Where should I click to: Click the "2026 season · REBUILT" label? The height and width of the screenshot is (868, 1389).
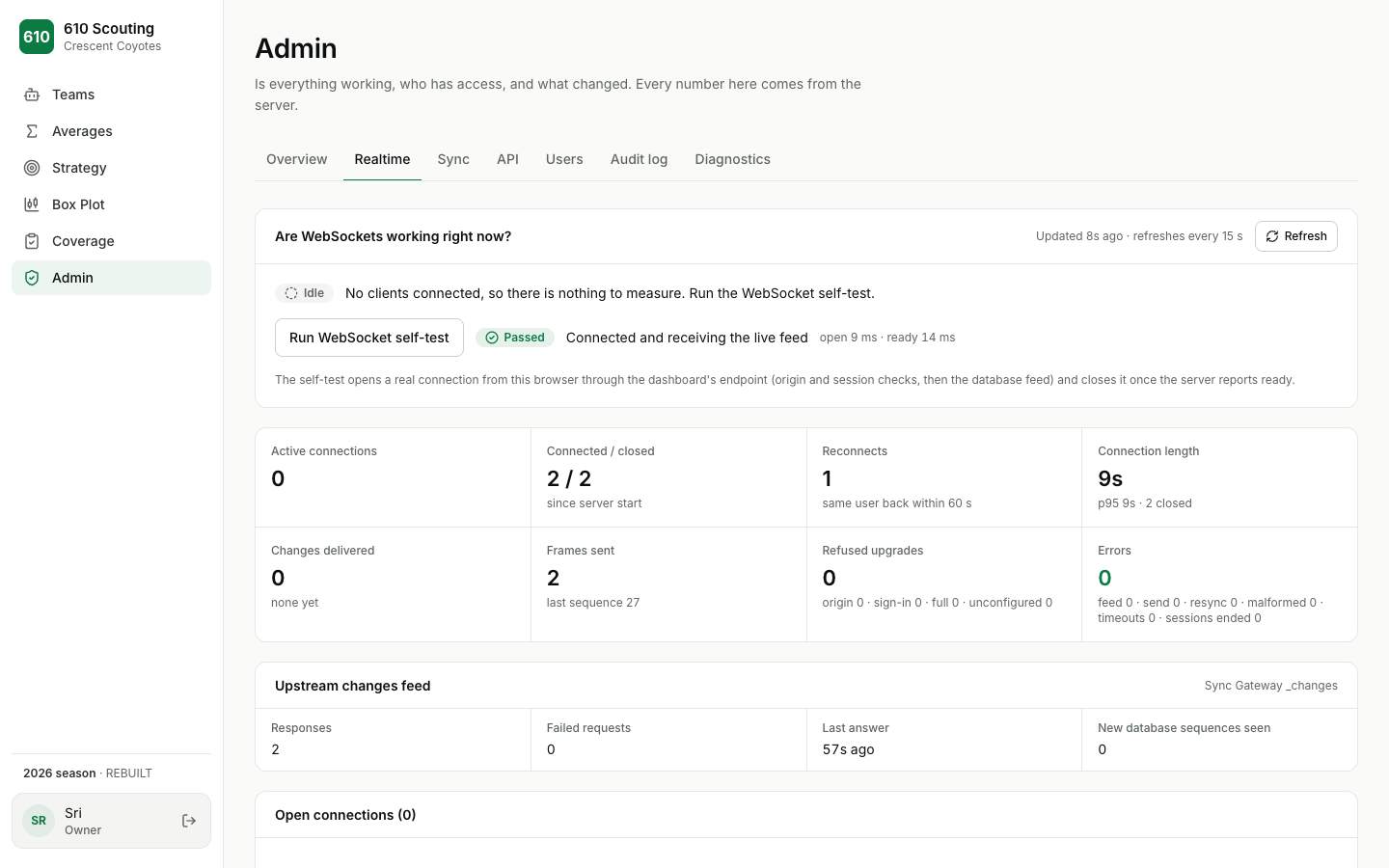(88, 773)
